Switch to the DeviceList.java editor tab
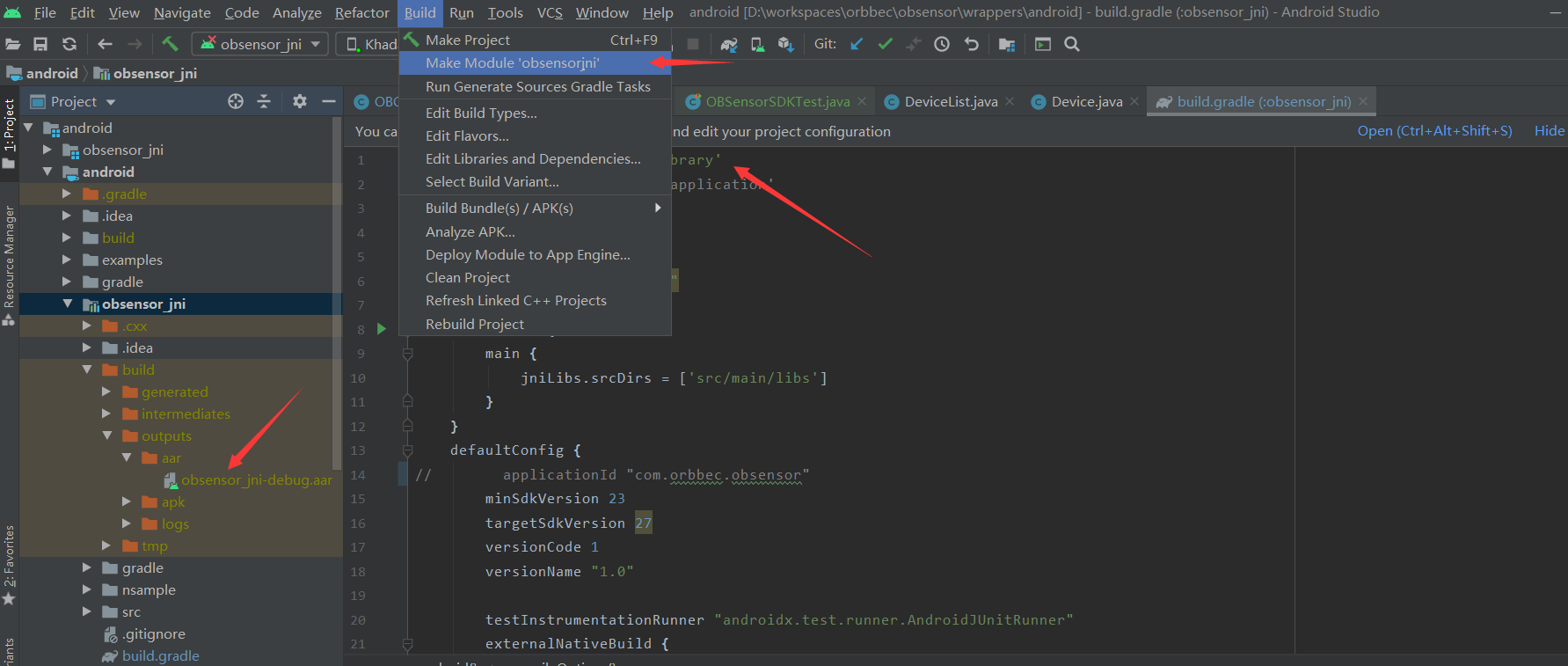 (x=951, y=101)
